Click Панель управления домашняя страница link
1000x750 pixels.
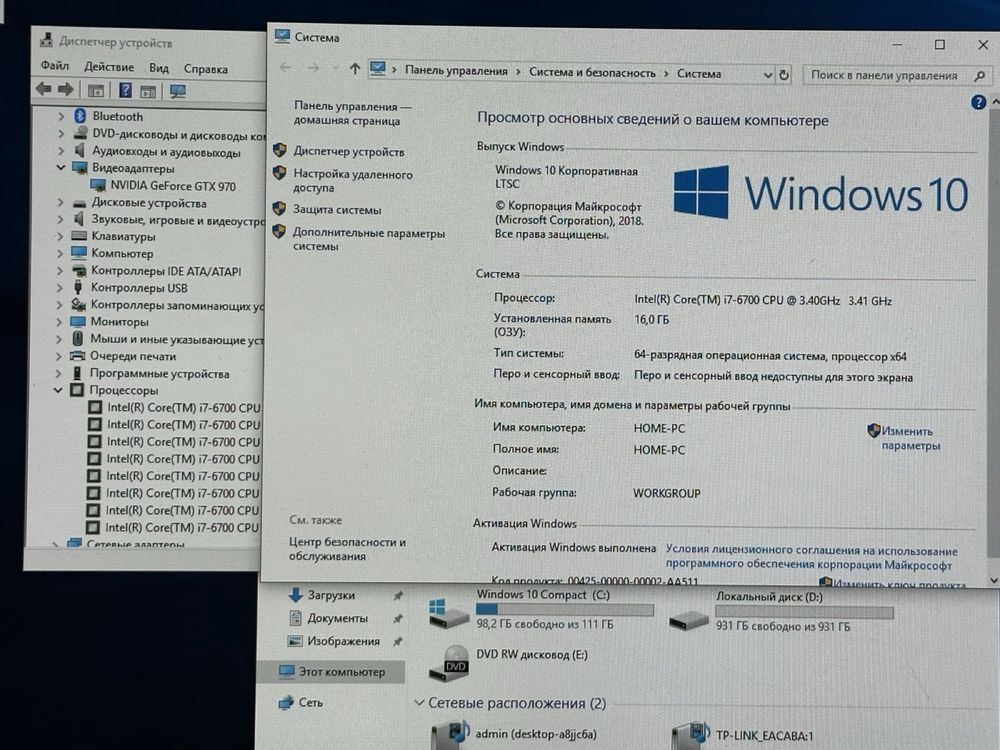[352, 113]
